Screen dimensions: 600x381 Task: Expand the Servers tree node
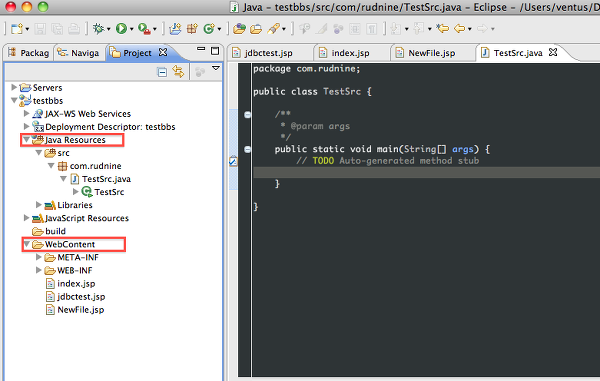(x=14, y=87)
